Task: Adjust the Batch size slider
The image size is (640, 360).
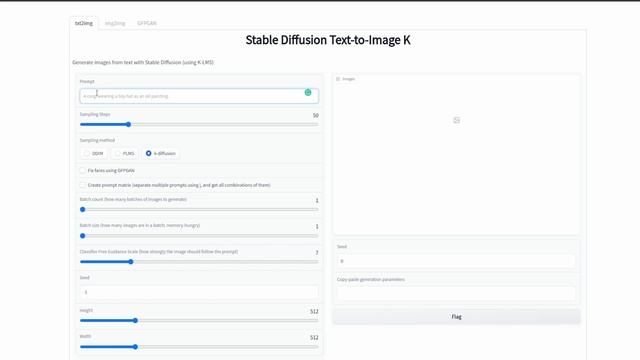Action: [199, 236]
